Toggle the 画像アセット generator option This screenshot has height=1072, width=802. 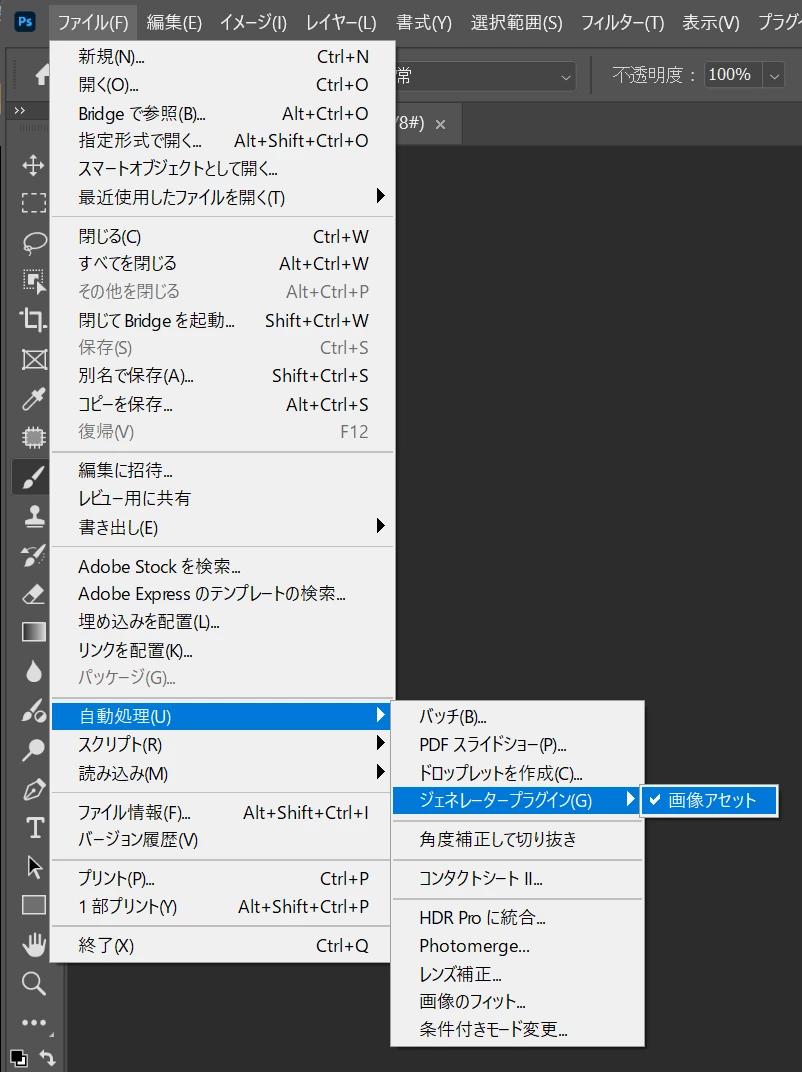(x=709, y=800)
